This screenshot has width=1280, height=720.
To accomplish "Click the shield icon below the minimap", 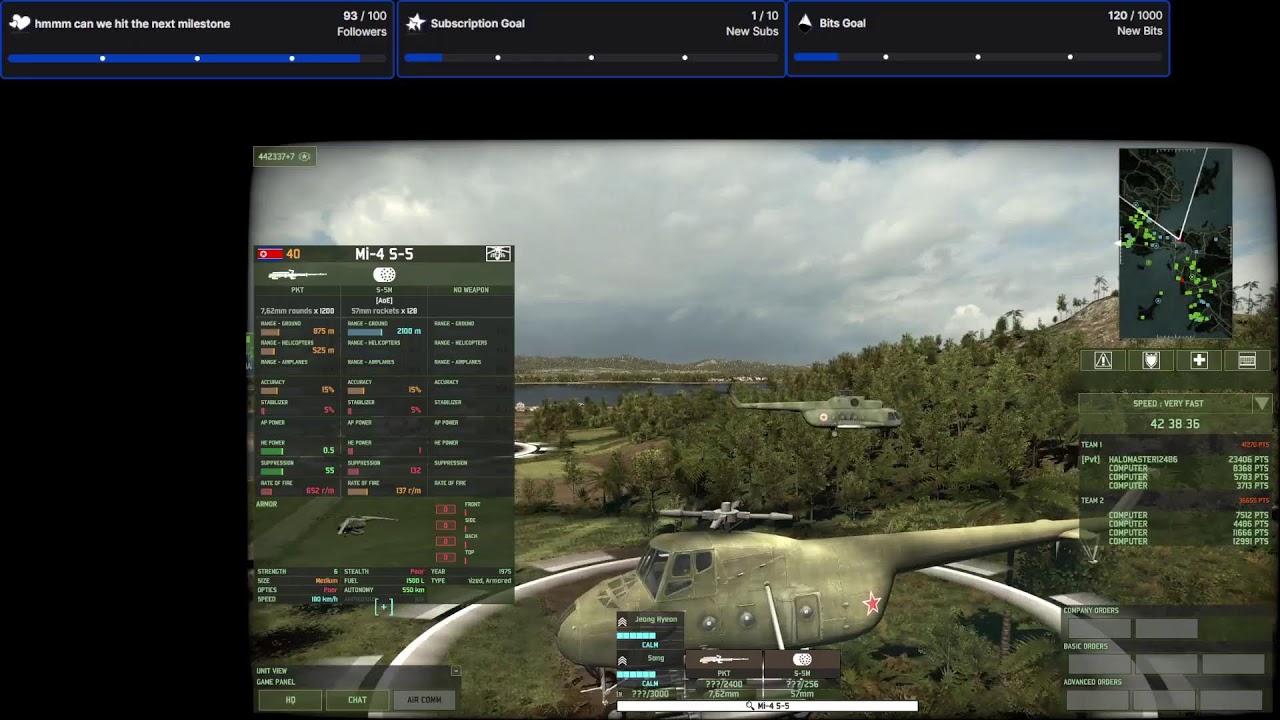I will coord(1151,361).
